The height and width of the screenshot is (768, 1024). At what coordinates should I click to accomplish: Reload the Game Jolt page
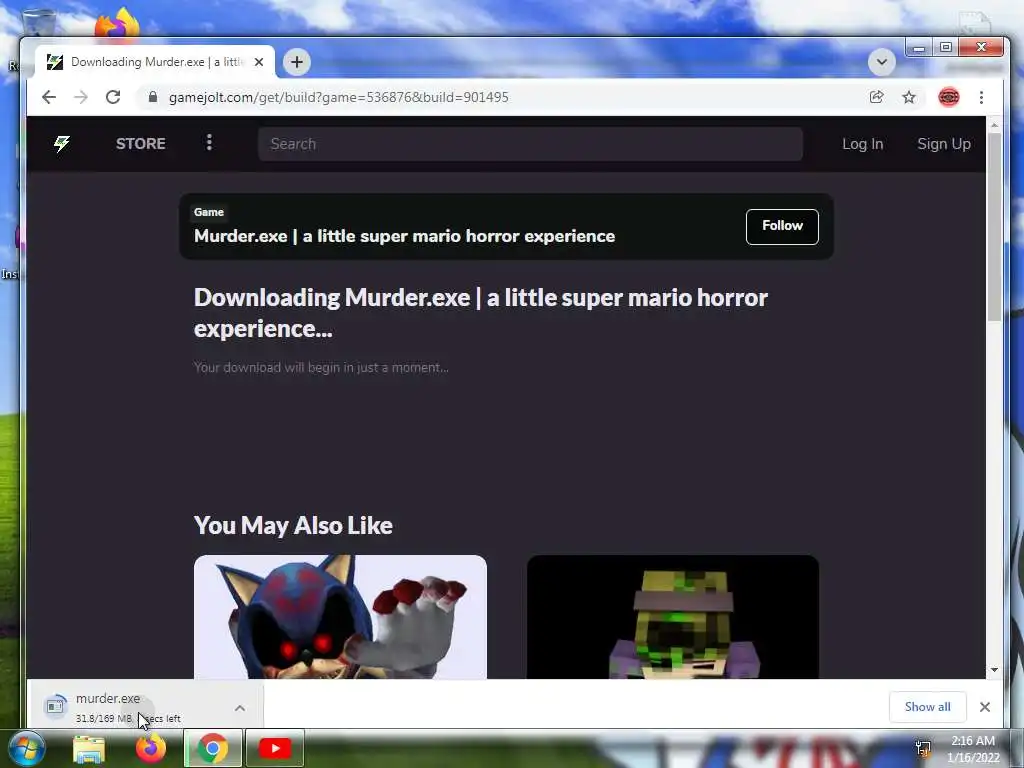pos(113,97)
